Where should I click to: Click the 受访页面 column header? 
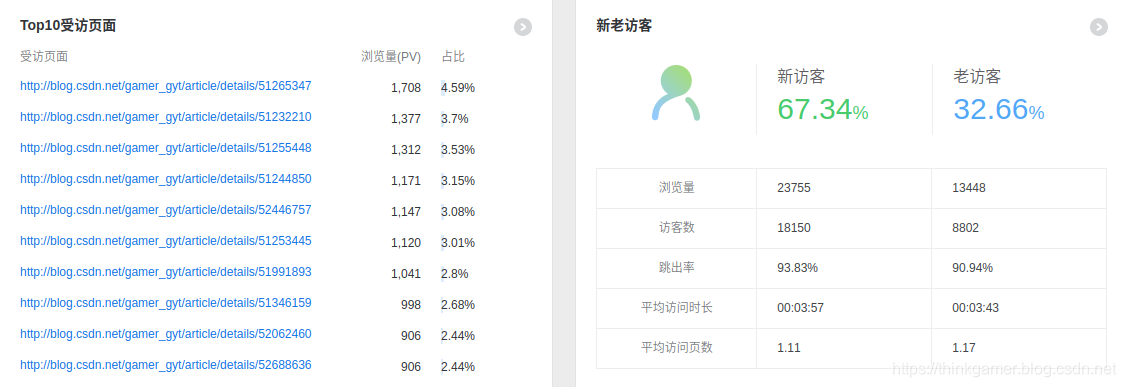click(44, 57)
